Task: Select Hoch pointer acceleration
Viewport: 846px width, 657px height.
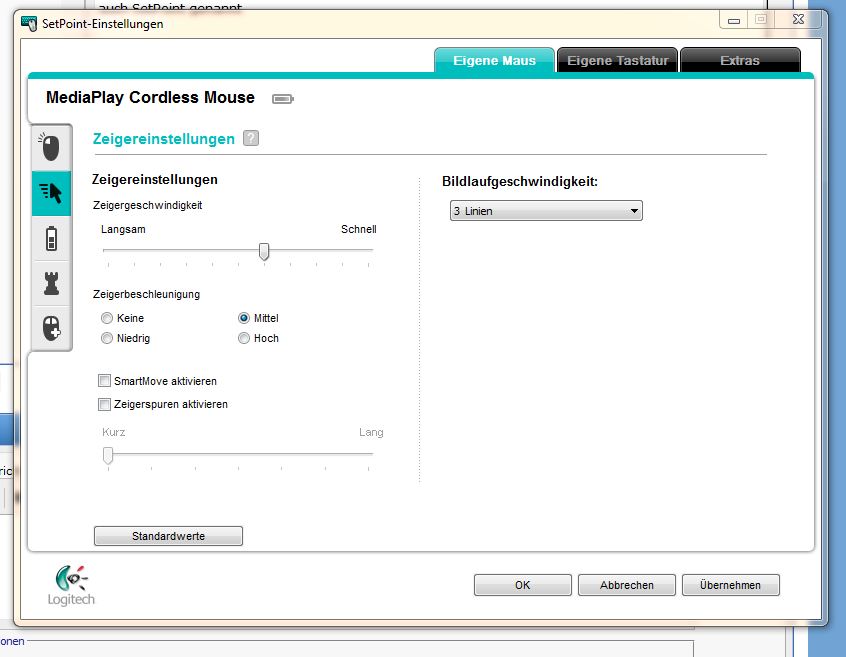Action: [x=244, y=338]
